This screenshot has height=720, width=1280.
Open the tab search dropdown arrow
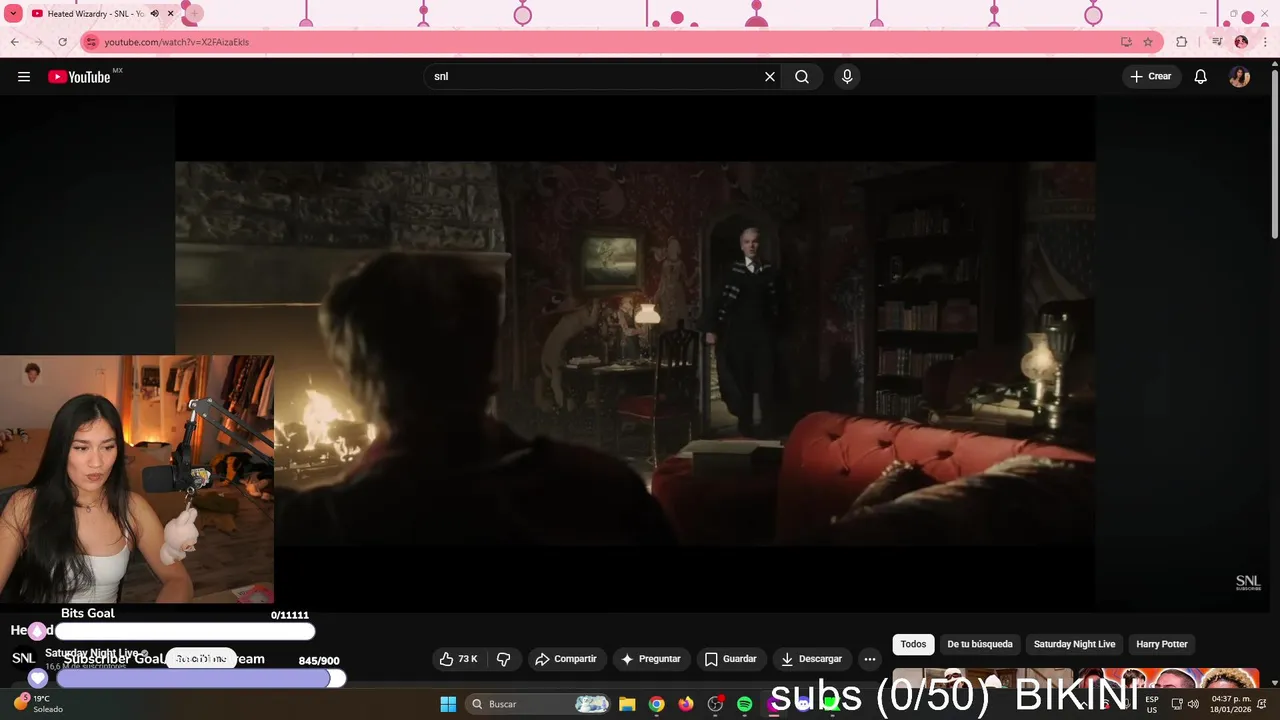coord(14,14)
